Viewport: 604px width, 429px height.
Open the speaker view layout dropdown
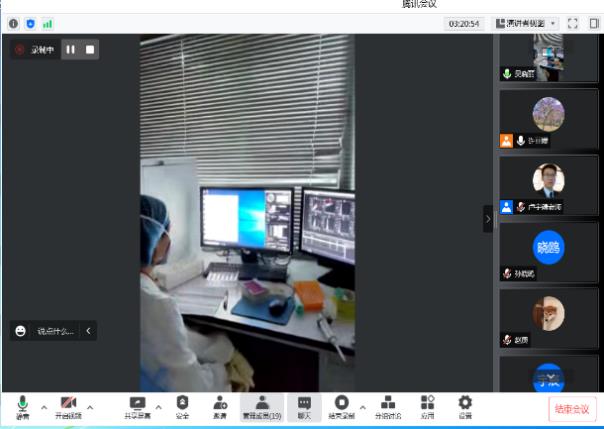pos(527,23)
